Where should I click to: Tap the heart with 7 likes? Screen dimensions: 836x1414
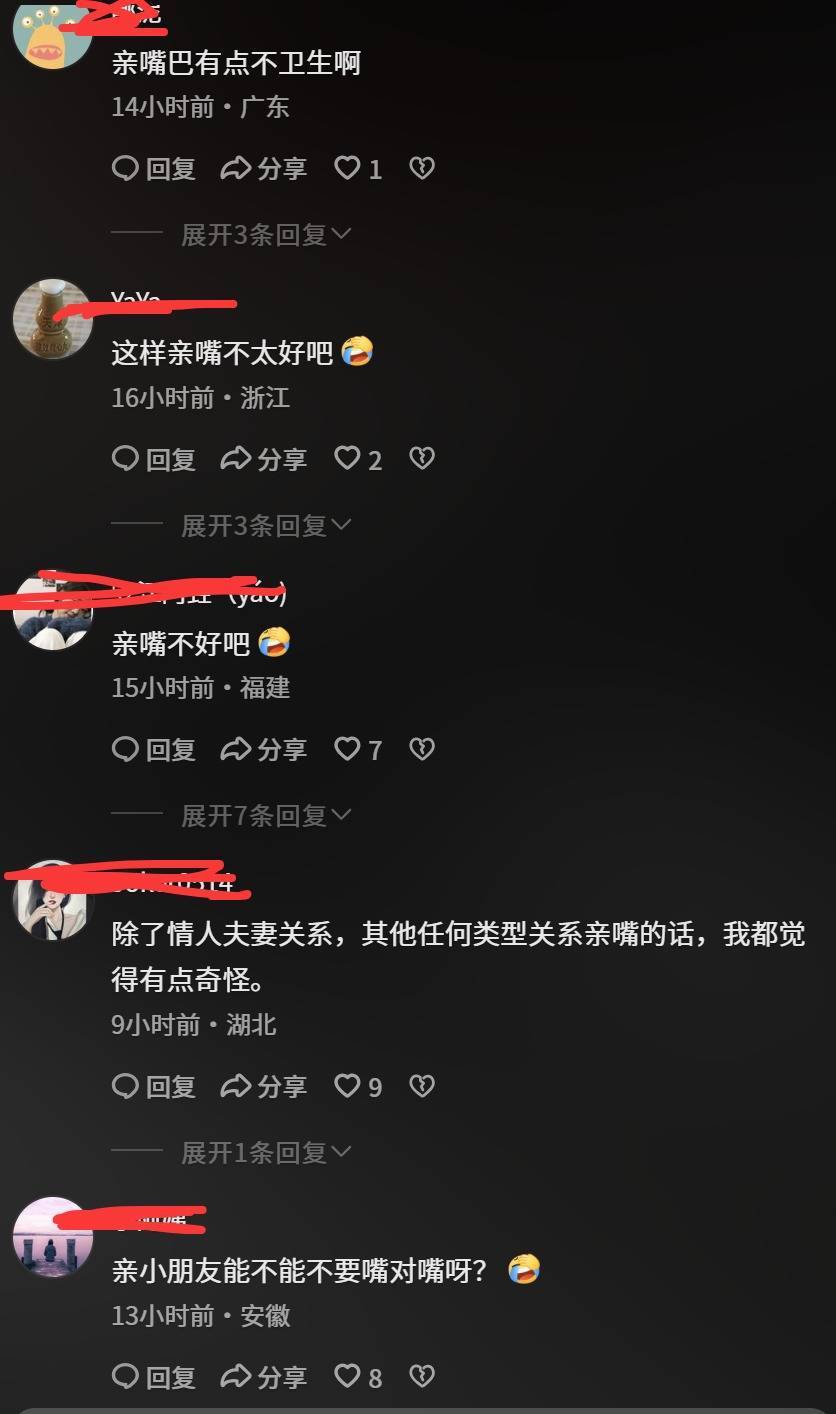[358, 750]
